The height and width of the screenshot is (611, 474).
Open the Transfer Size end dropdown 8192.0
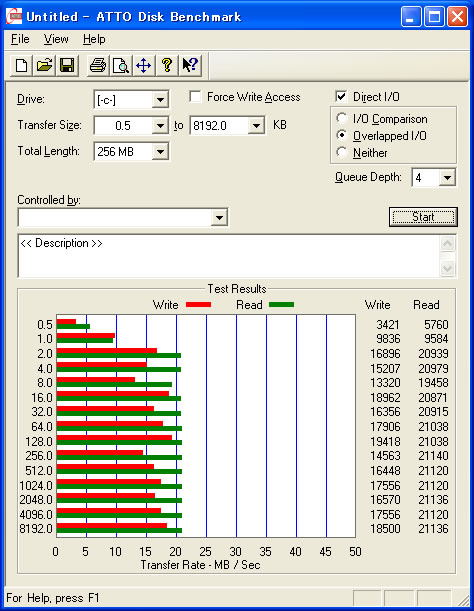pyautogui.click(x=256, y=125)
